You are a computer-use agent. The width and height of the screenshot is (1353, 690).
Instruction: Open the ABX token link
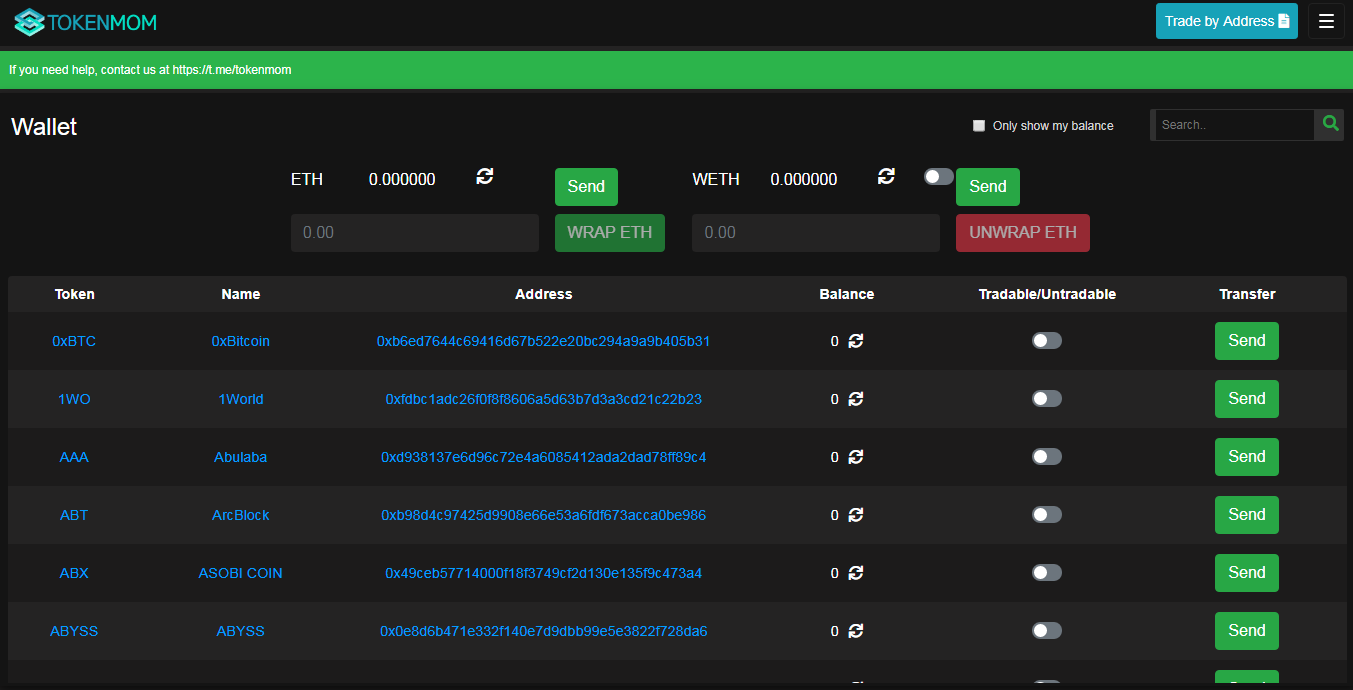74,573
